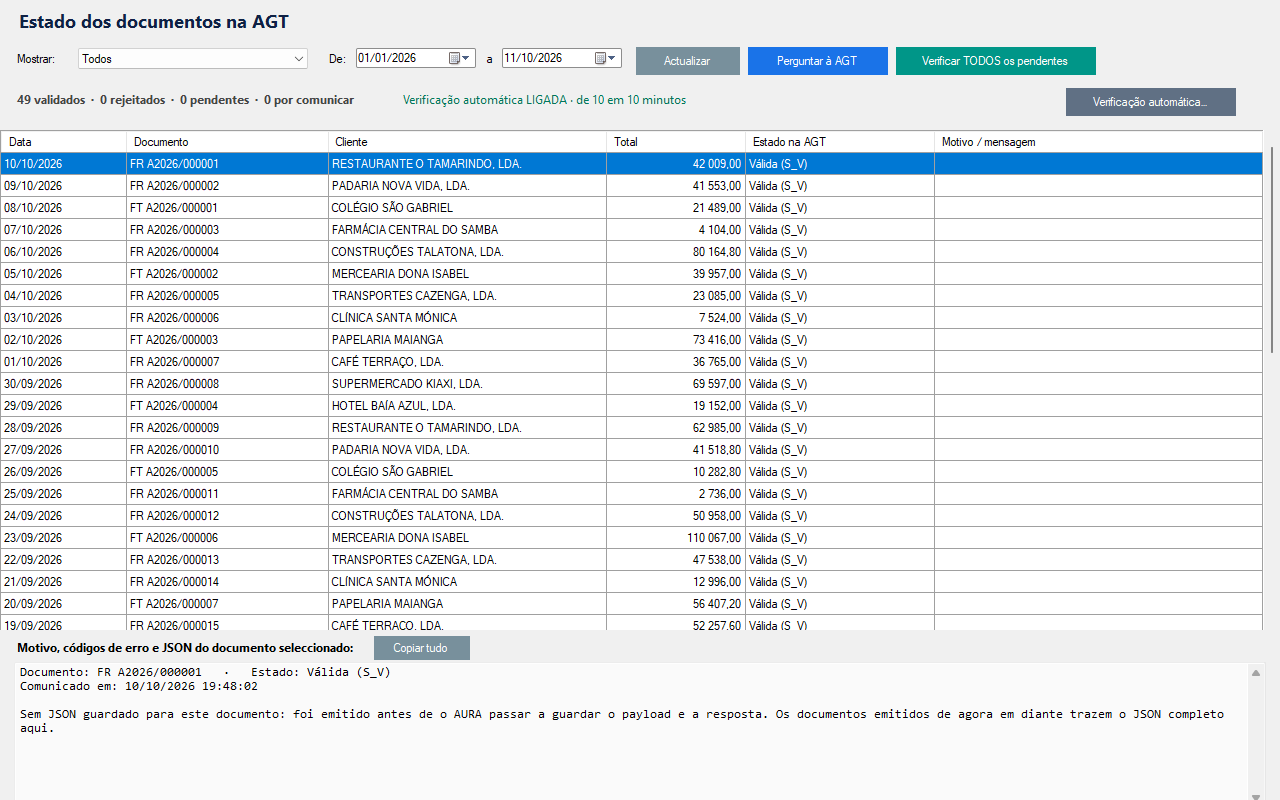
Task: Refresh the list with the Actualizar button
Action: [688, 61]
